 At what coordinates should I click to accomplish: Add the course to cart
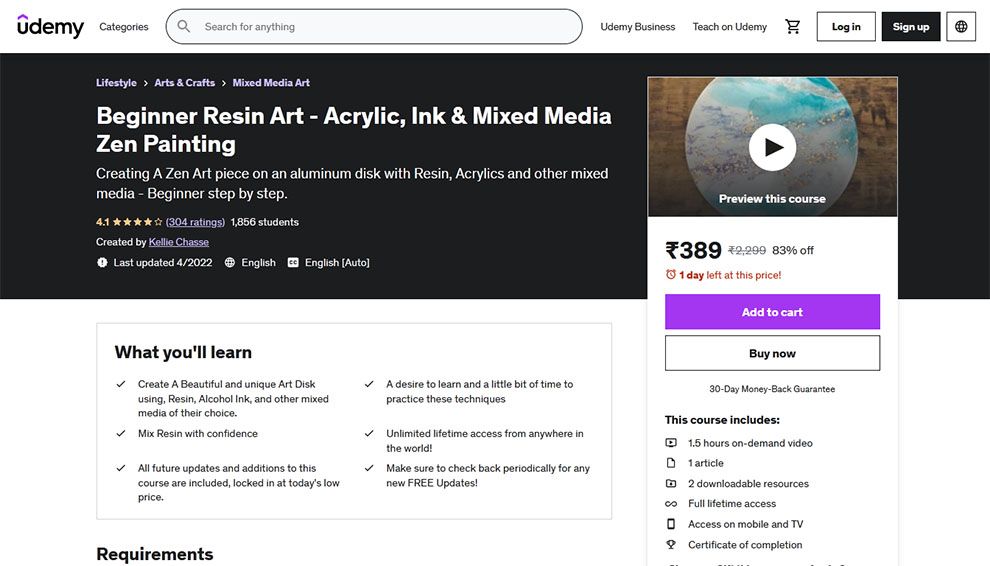point(772,311)
